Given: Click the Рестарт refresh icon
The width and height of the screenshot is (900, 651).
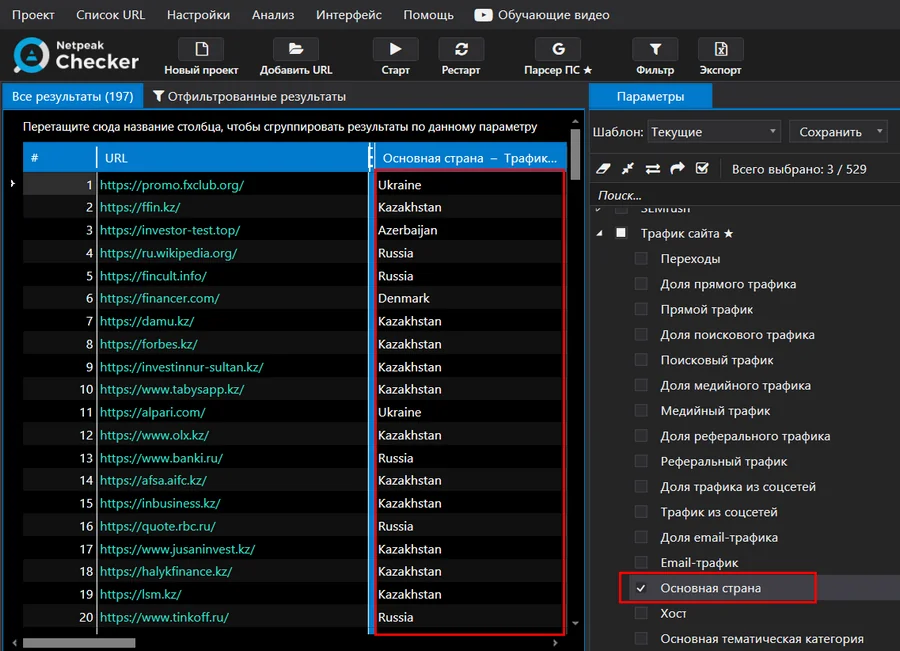Looking at the screenshot, I should point(461,49).
